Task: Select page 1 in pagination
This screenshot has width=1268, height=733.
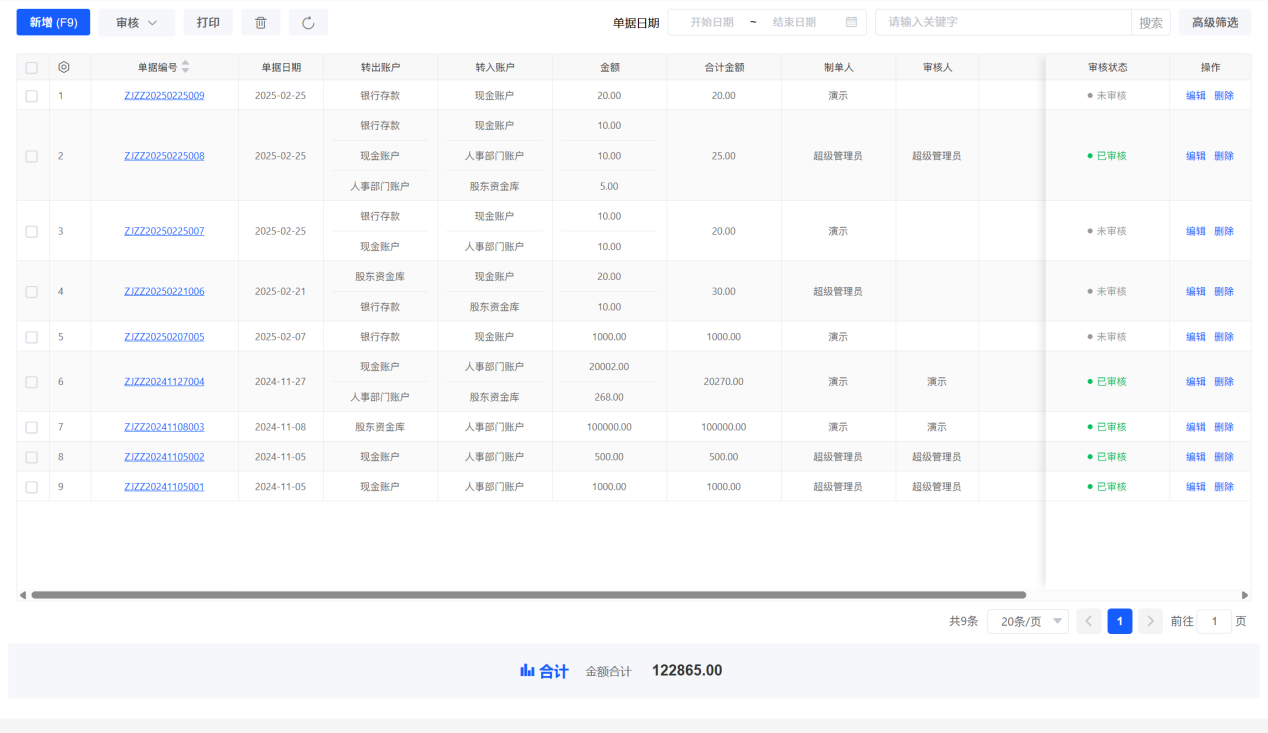Action: click(x=1120, y=621)
